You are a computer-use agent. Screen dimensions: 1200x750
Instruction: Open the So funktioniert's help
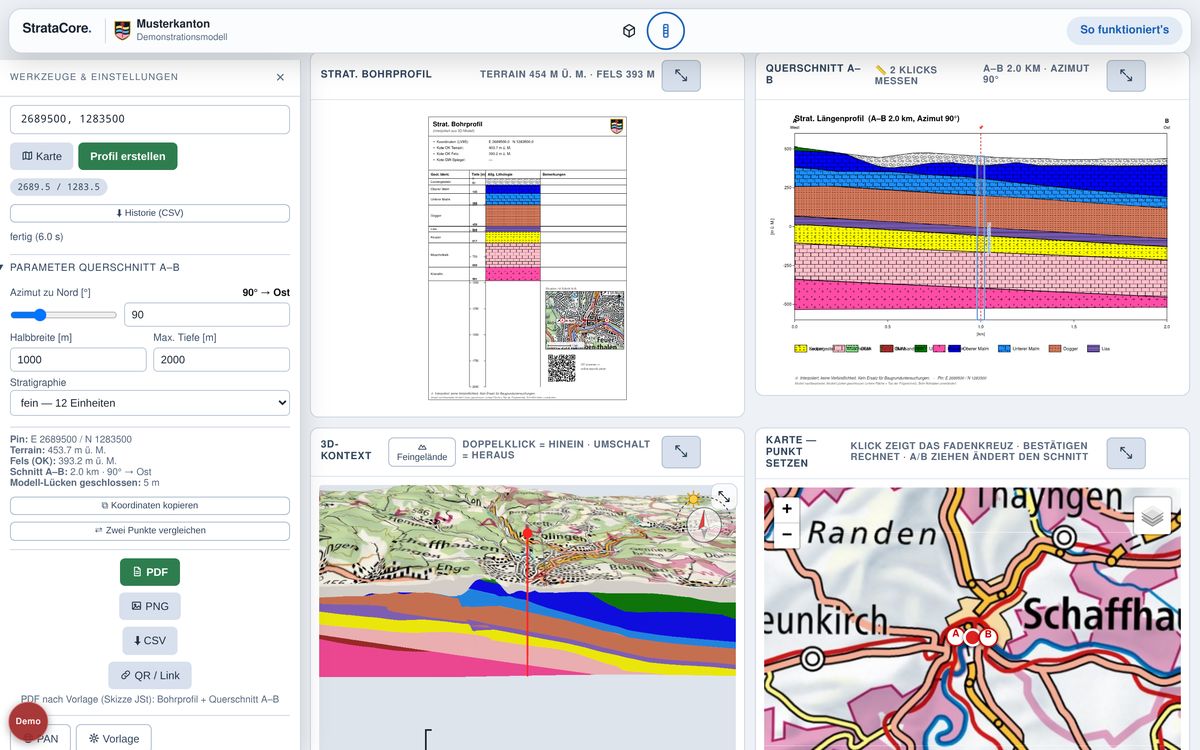tap(1124, 30)
